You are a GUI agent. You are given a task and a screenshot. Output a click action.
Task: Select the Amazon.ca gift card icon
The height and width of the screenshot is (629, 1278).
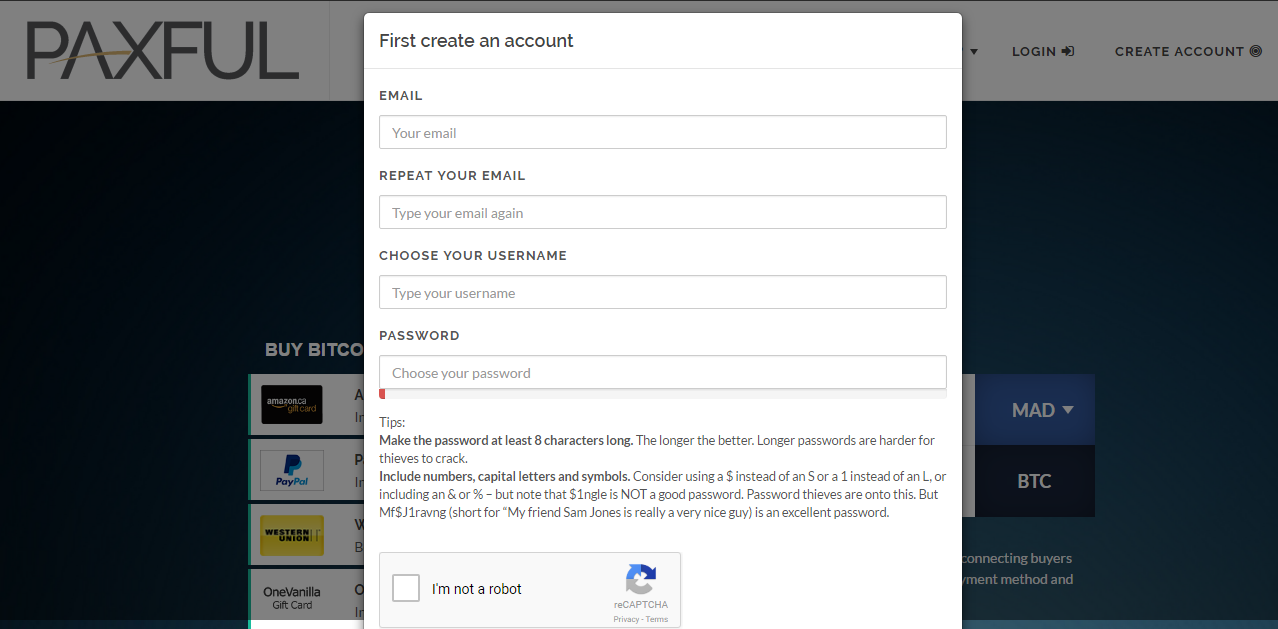(292, 404)
